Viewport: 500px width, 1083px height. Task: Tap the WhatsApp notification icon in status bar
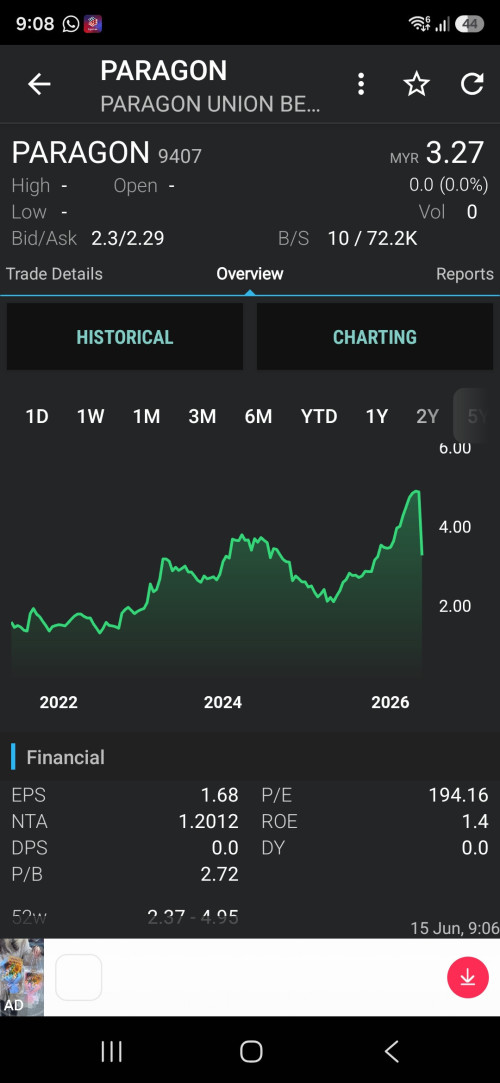click(71, 23)
